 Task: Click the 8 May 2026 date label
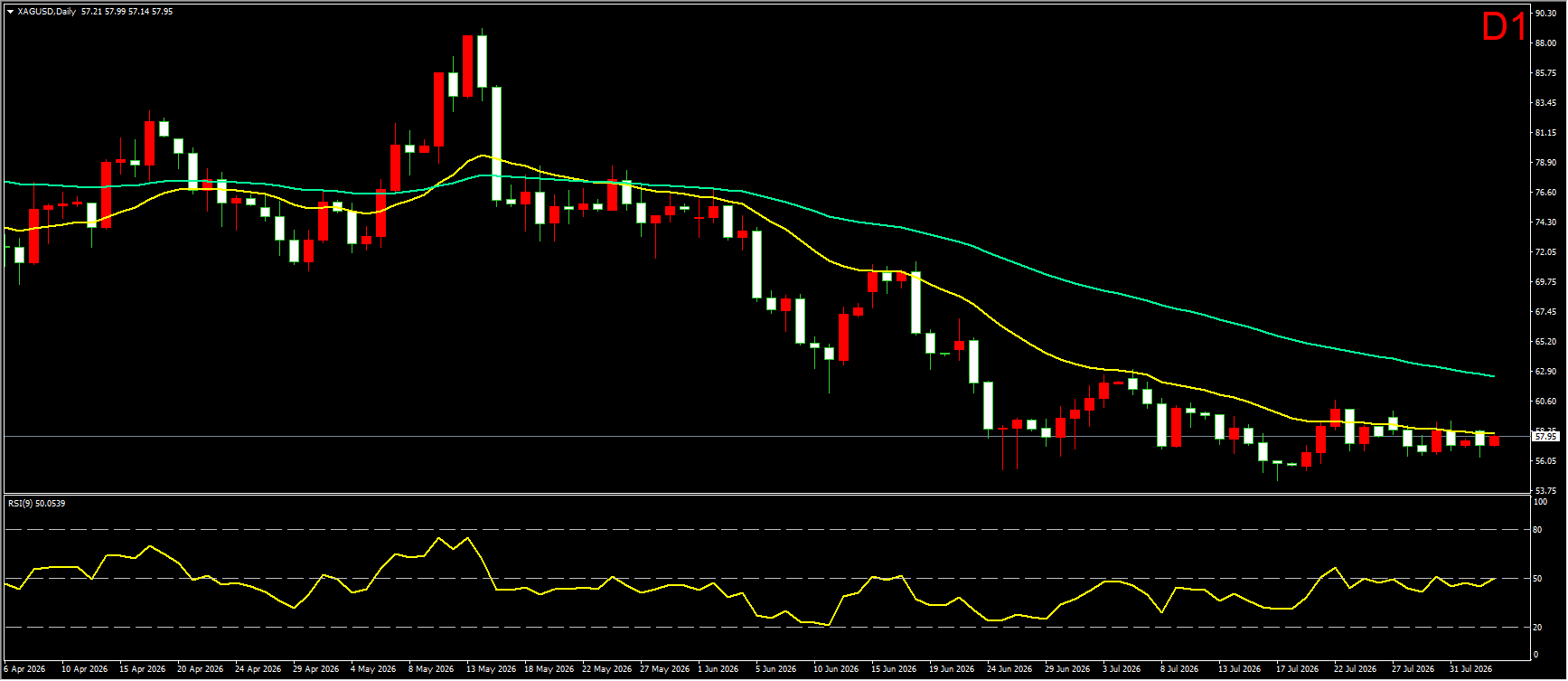click(431, 670)
